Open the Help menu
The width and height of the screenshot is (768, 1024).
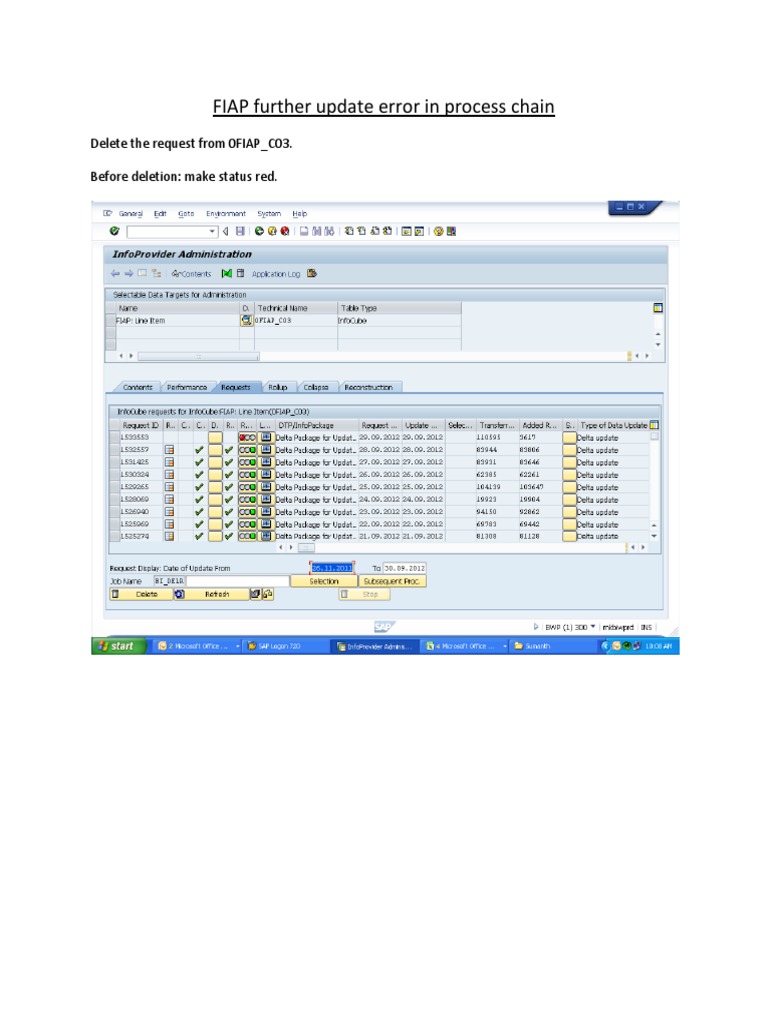(x=300, y=214)
